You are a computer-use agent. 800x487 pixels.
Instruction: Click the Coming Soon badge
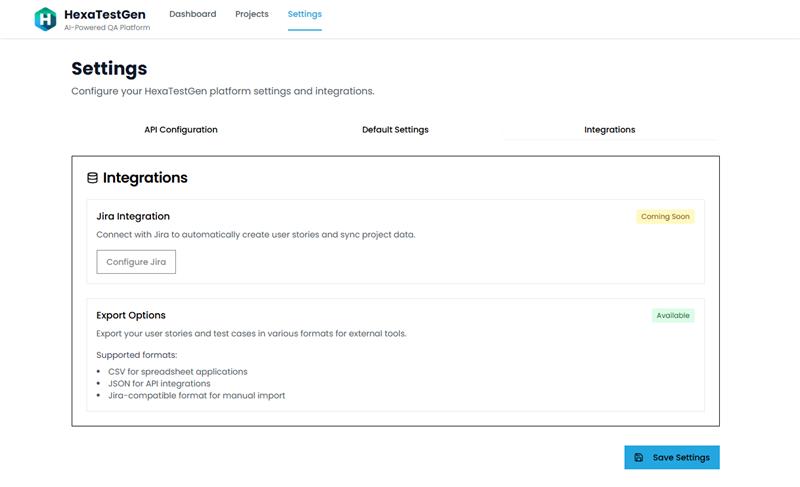pyautogui.click(x=666, y=216)
